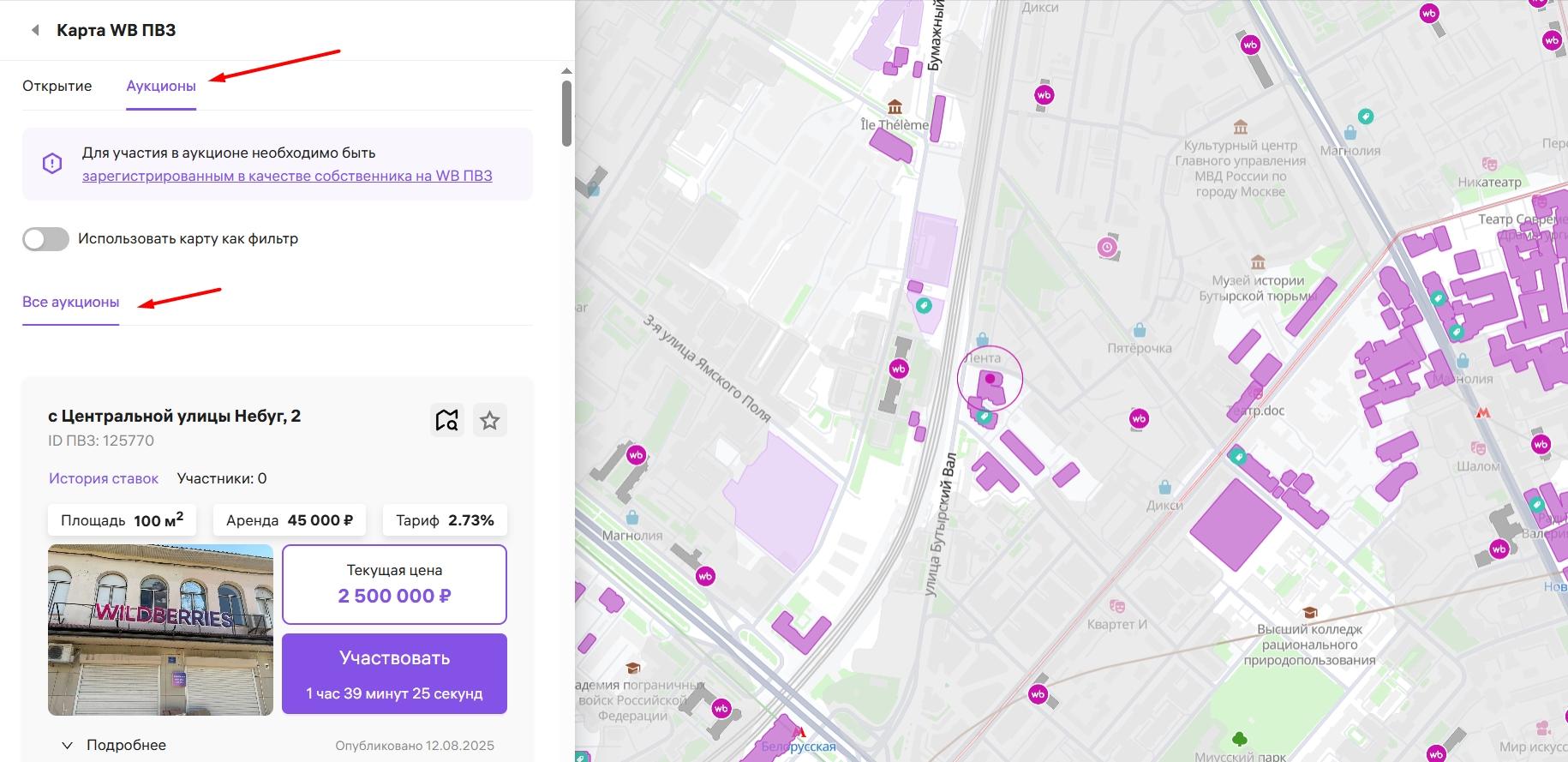Select wb marker northeast of Île Thélème
The image size is (1568, 762).
[x=1044, y=95]
